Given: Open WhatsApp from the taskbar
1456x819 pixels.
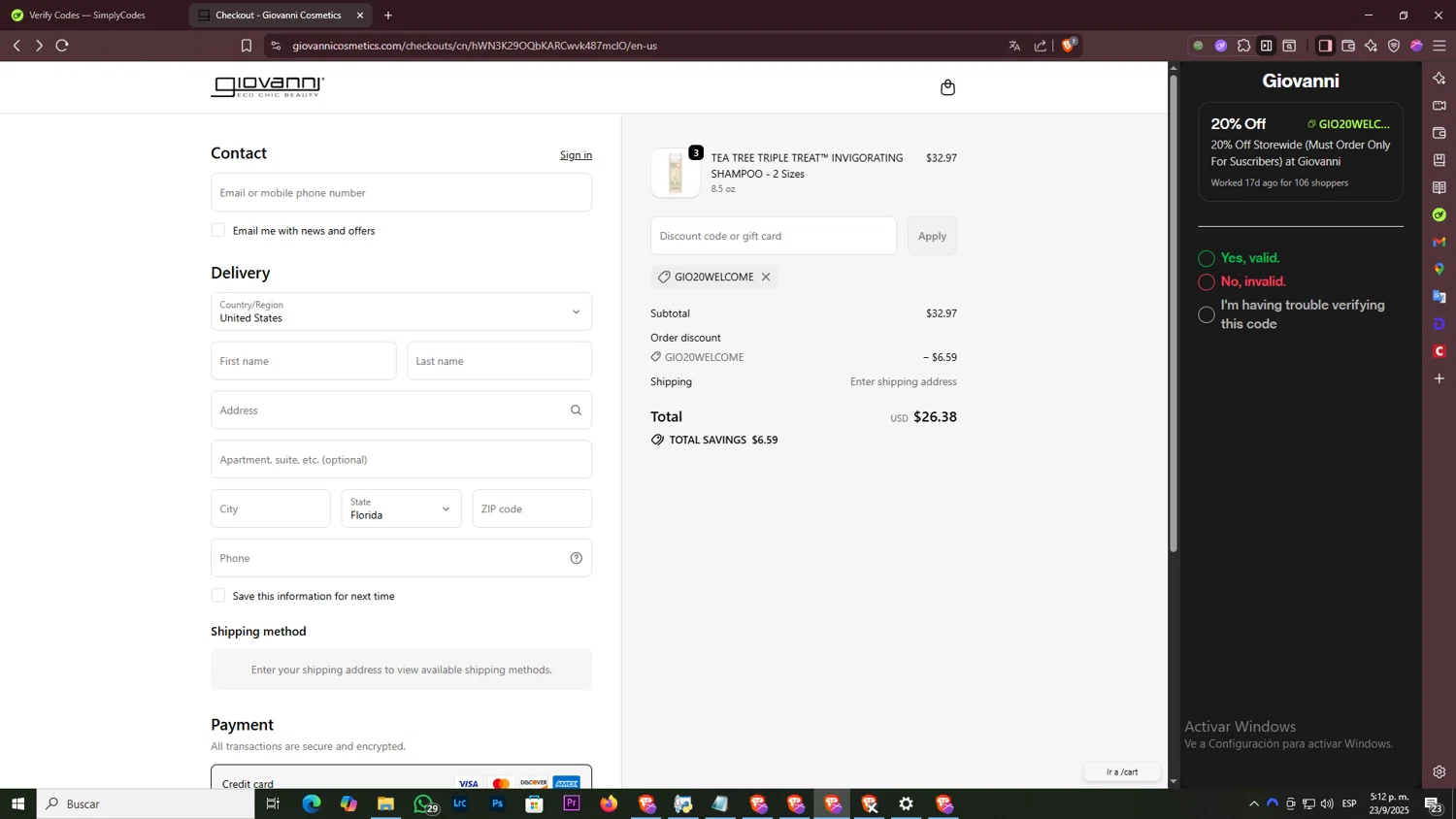Looking at the screenshot, I should 424,803.
